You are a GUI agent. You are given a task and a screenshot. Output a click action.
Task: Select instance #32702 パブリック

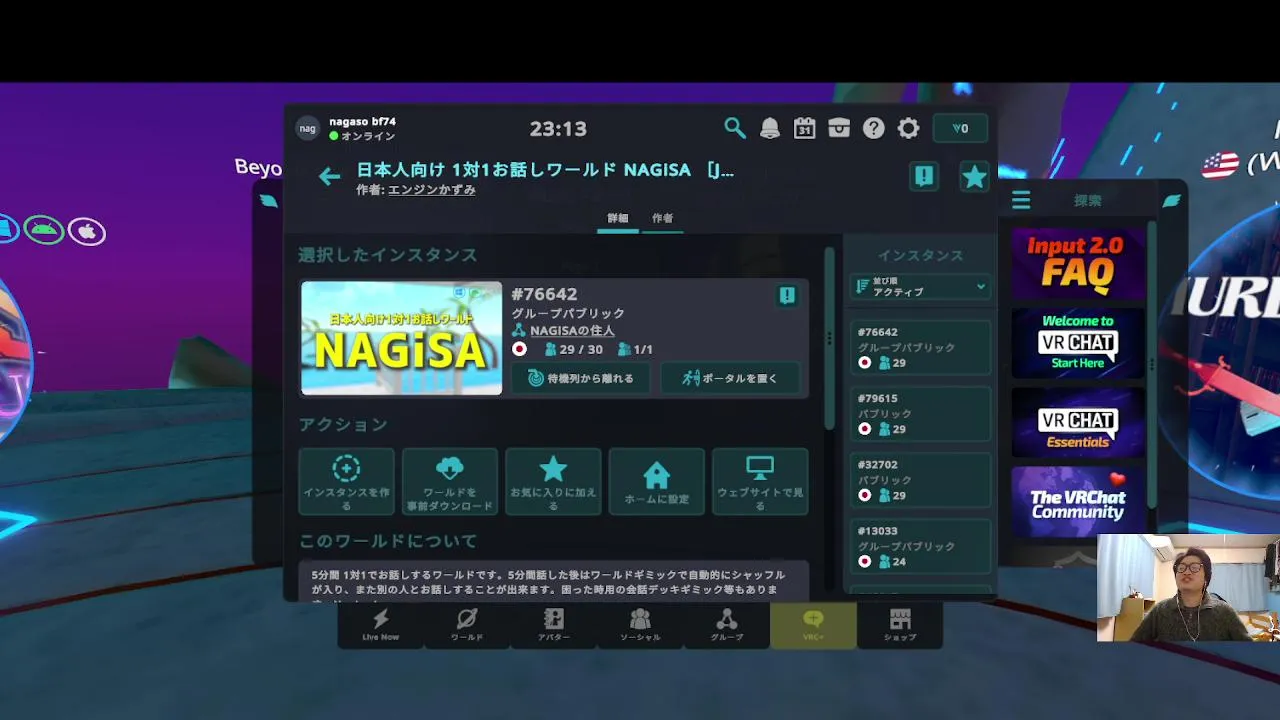tap(920, 480)
